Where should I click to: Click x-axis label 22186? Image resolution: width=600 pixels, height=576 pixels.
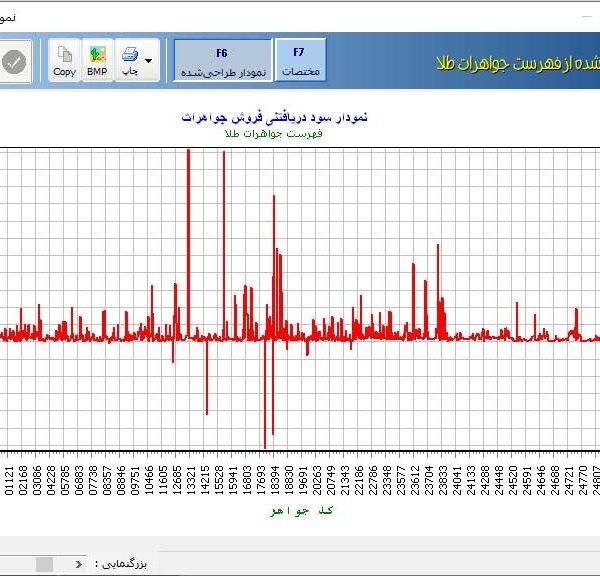tap(359, 480)
